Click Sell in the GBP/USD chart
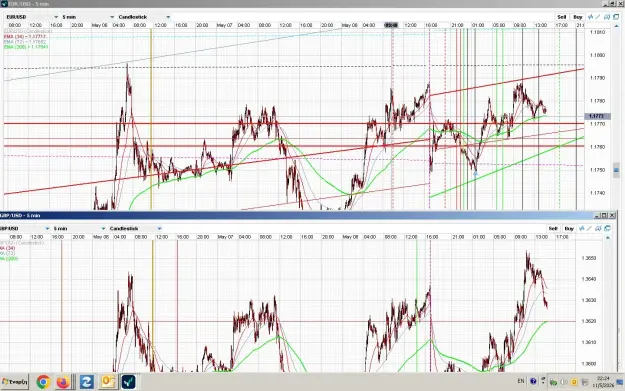The height and width of the screenshot is (391, 625). click(x=553, y=229)
